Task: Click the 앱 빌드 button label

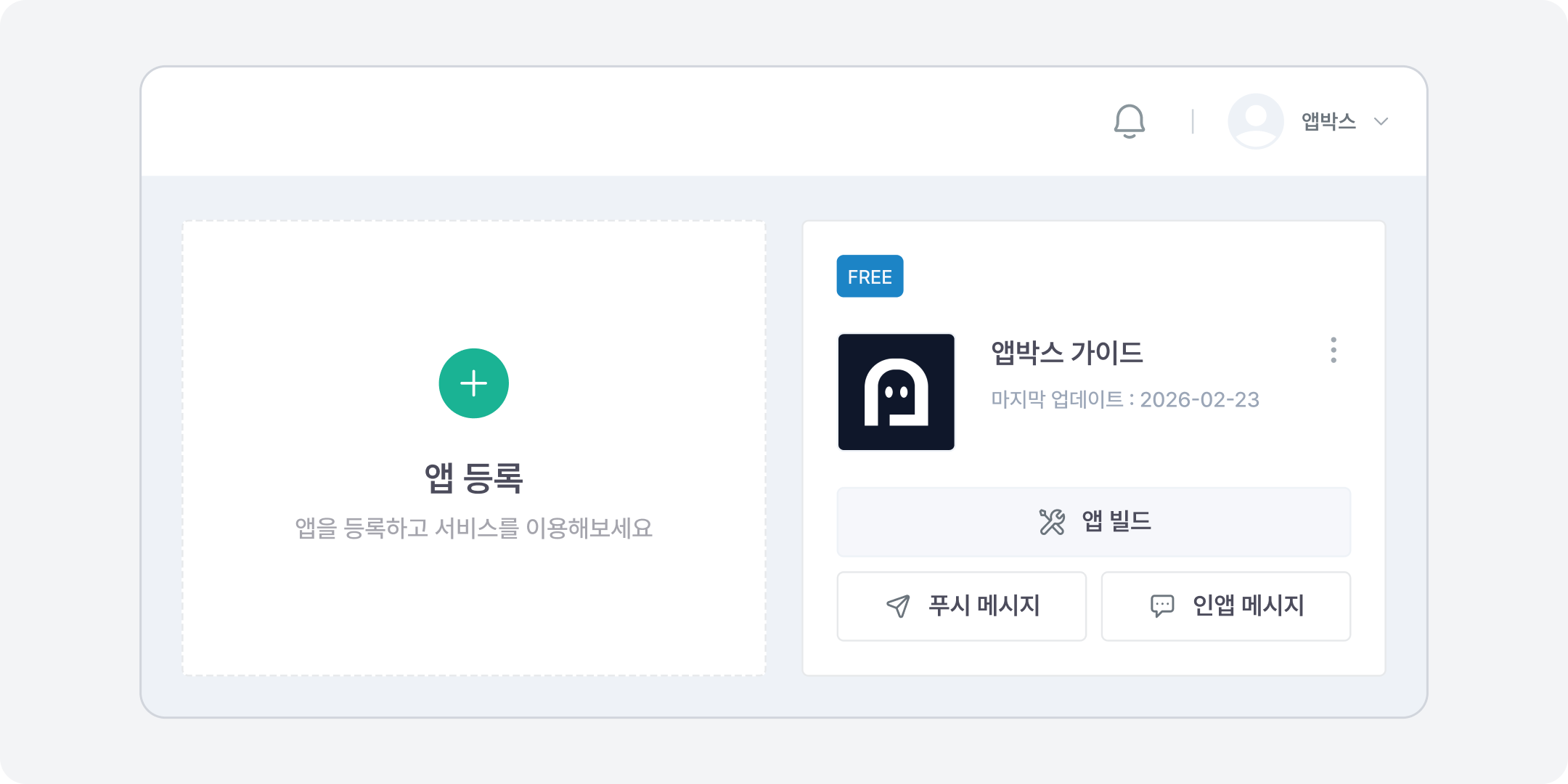Action: [x=1116, y=521]
